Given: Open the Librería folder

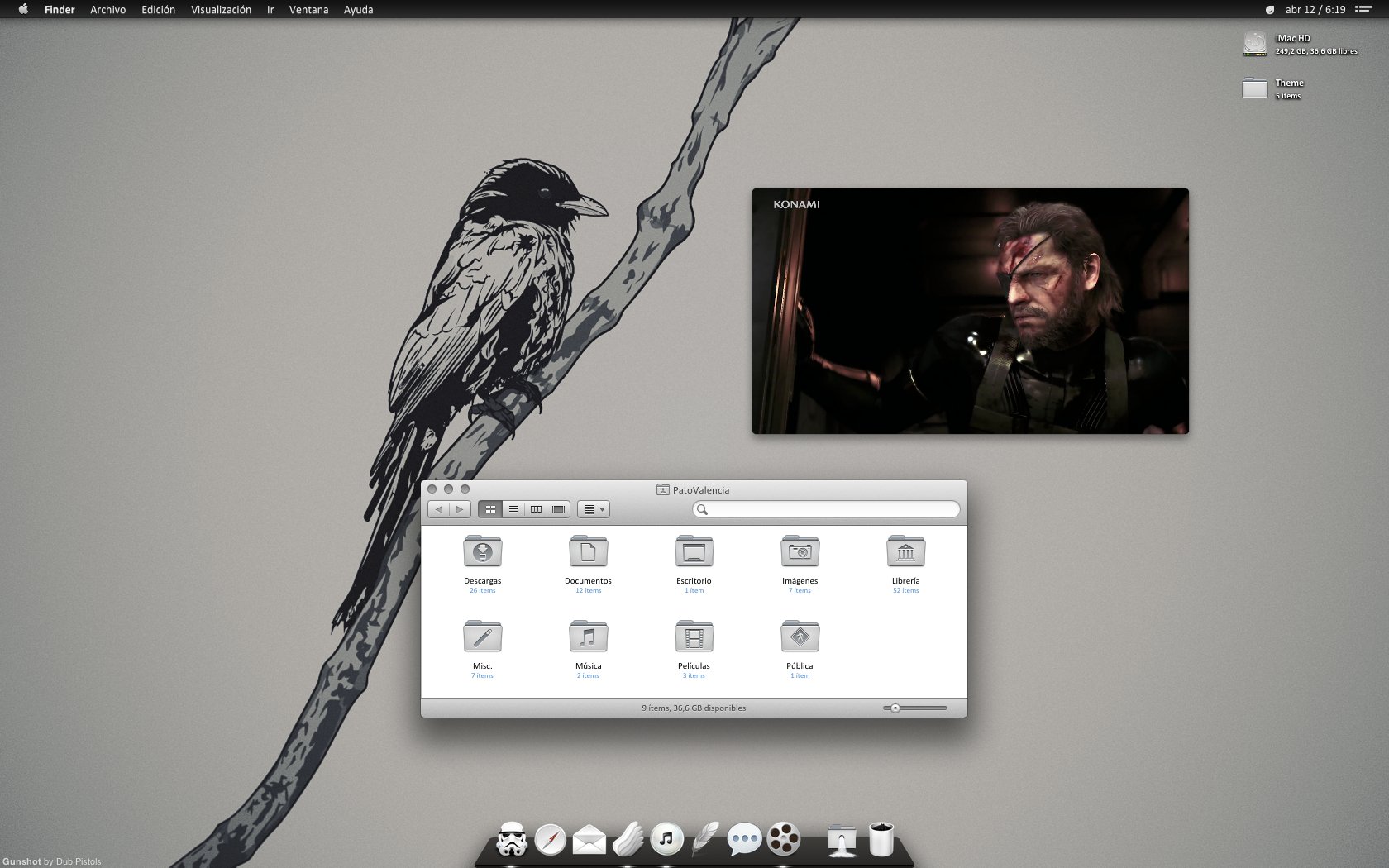Looking at the screenshot, I should pyautogui.click(x=906, y=551).
